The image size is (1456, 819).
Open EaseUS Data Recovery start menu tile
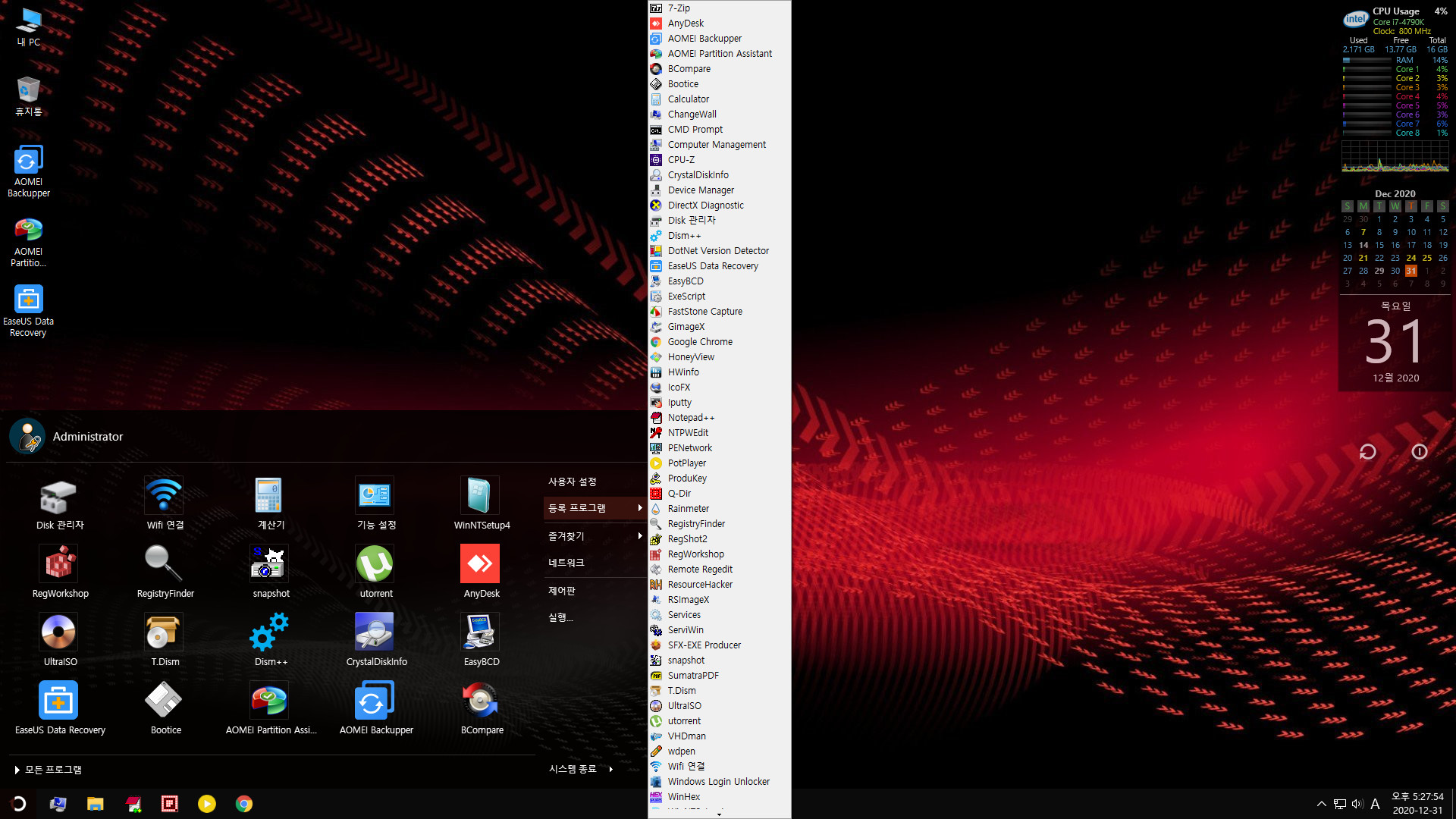(x=60, y=709)
